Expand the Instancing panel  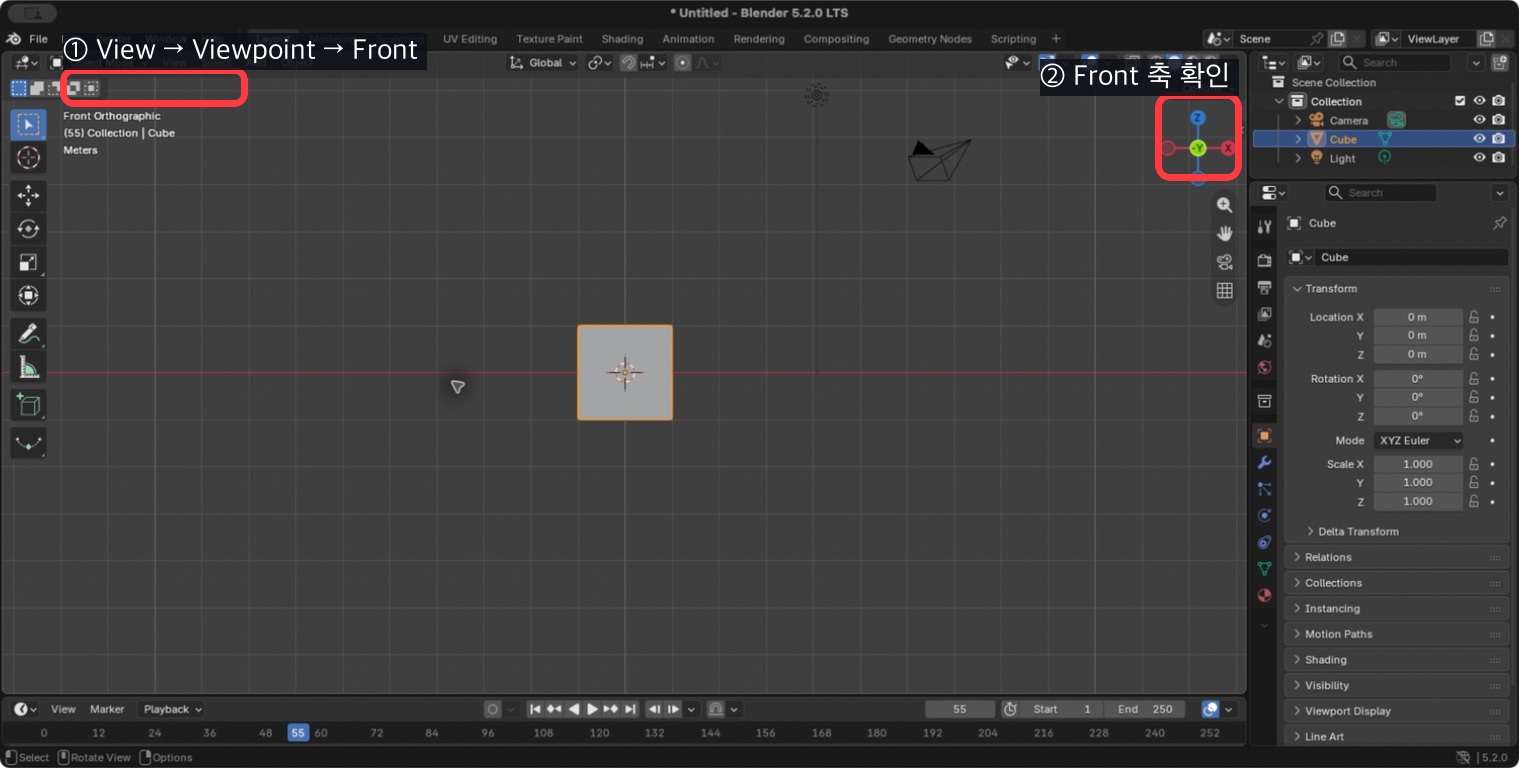click(x=1397, y=608)
